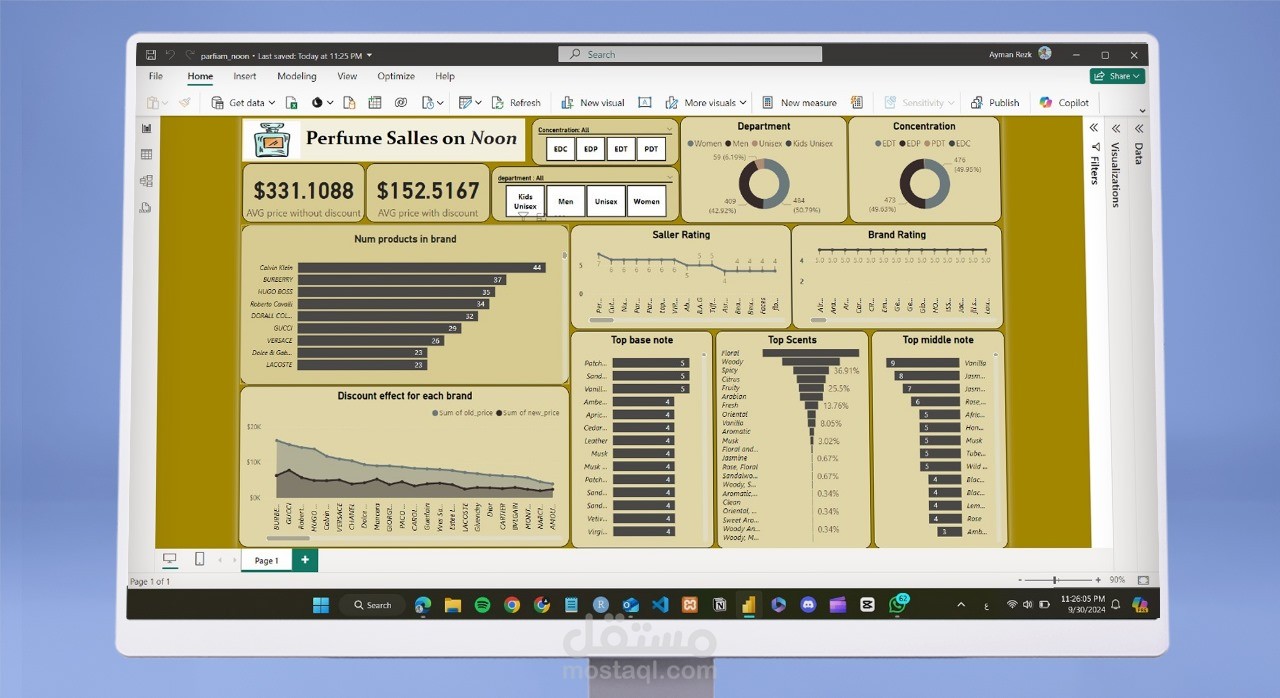Open Discord from the taskbar

(x=808, y=604)
